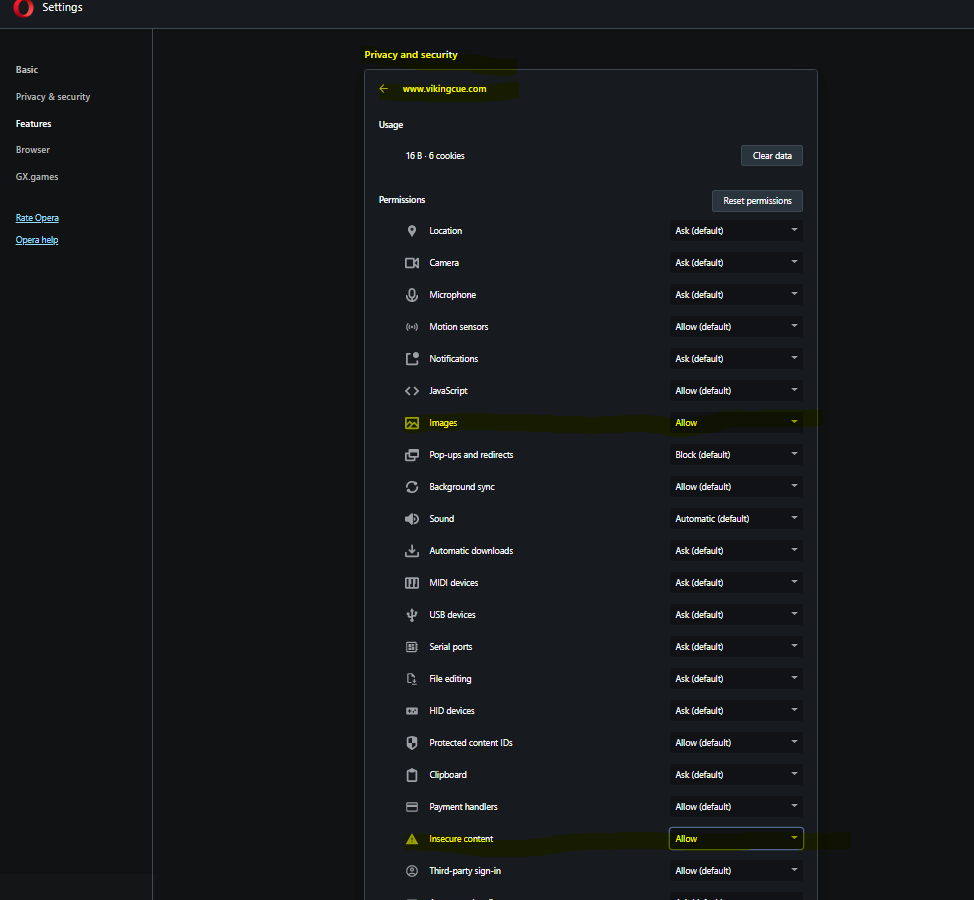Click the JavaScript code brackets icon
Image resolution: width=974 pixels, height=900 pixels.
pyautogui.click(x=411, y=391)
